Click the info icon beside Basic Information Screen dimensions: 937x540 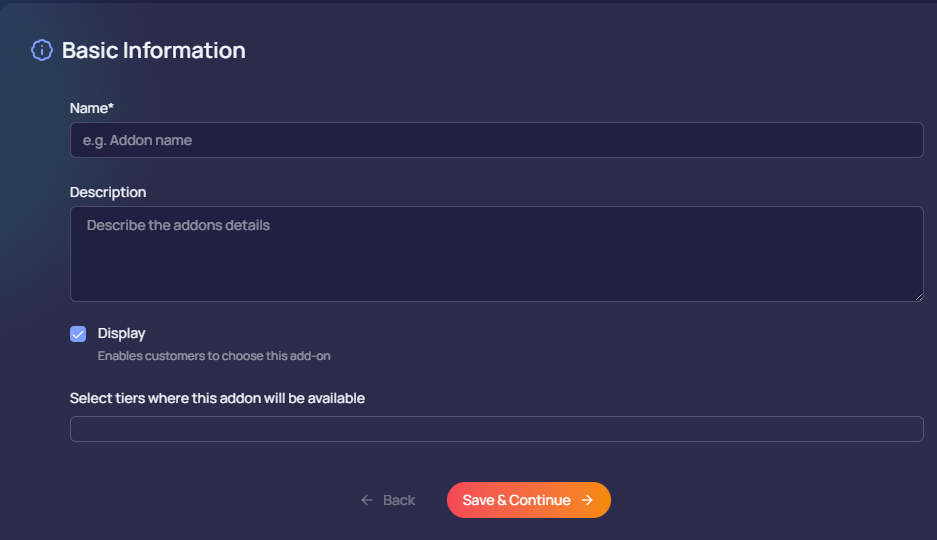coord(42,50)
